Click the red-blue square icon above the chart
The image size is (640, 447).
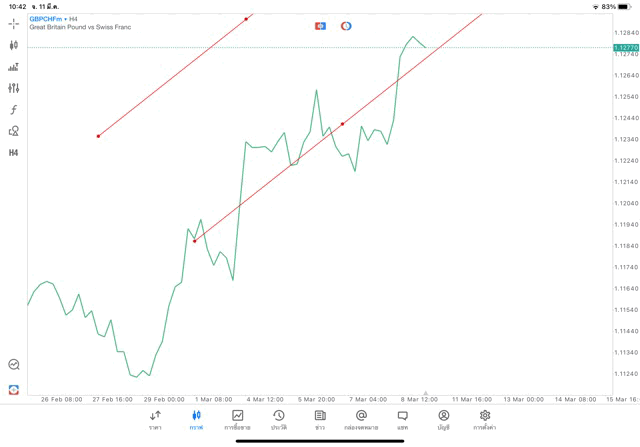click(x=320, y=26)
